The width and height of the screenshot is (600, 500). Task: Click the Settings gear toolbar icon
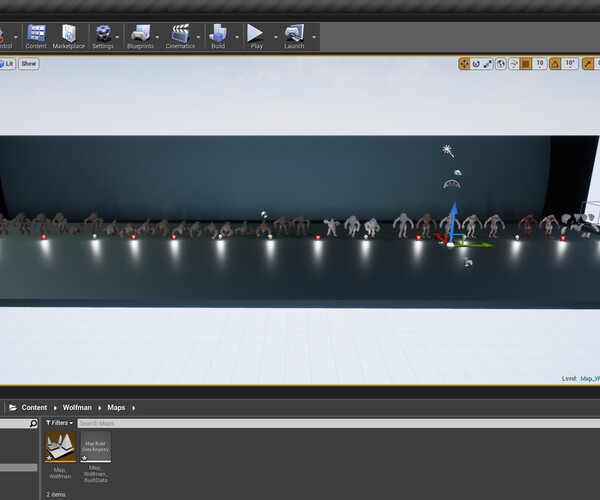(103, 37)
